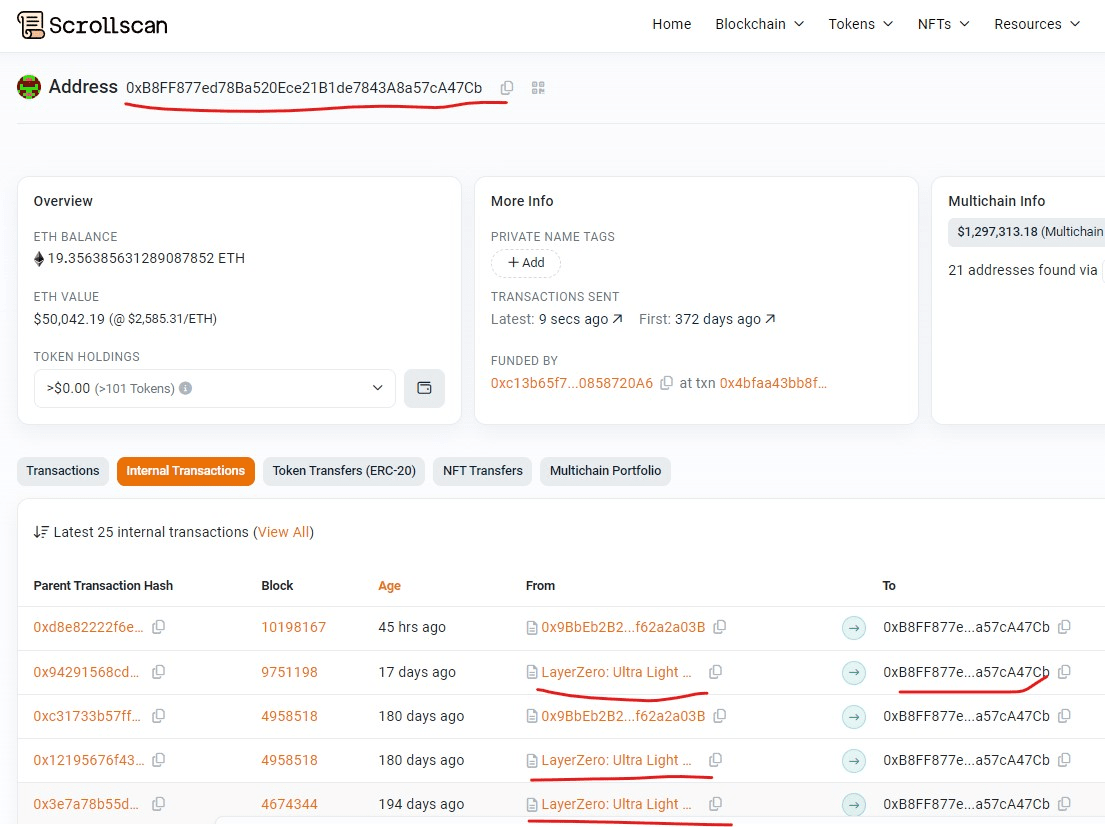Open the NFT Transfers tab
Screen dimensions: 1105x827
pos(483,471)
